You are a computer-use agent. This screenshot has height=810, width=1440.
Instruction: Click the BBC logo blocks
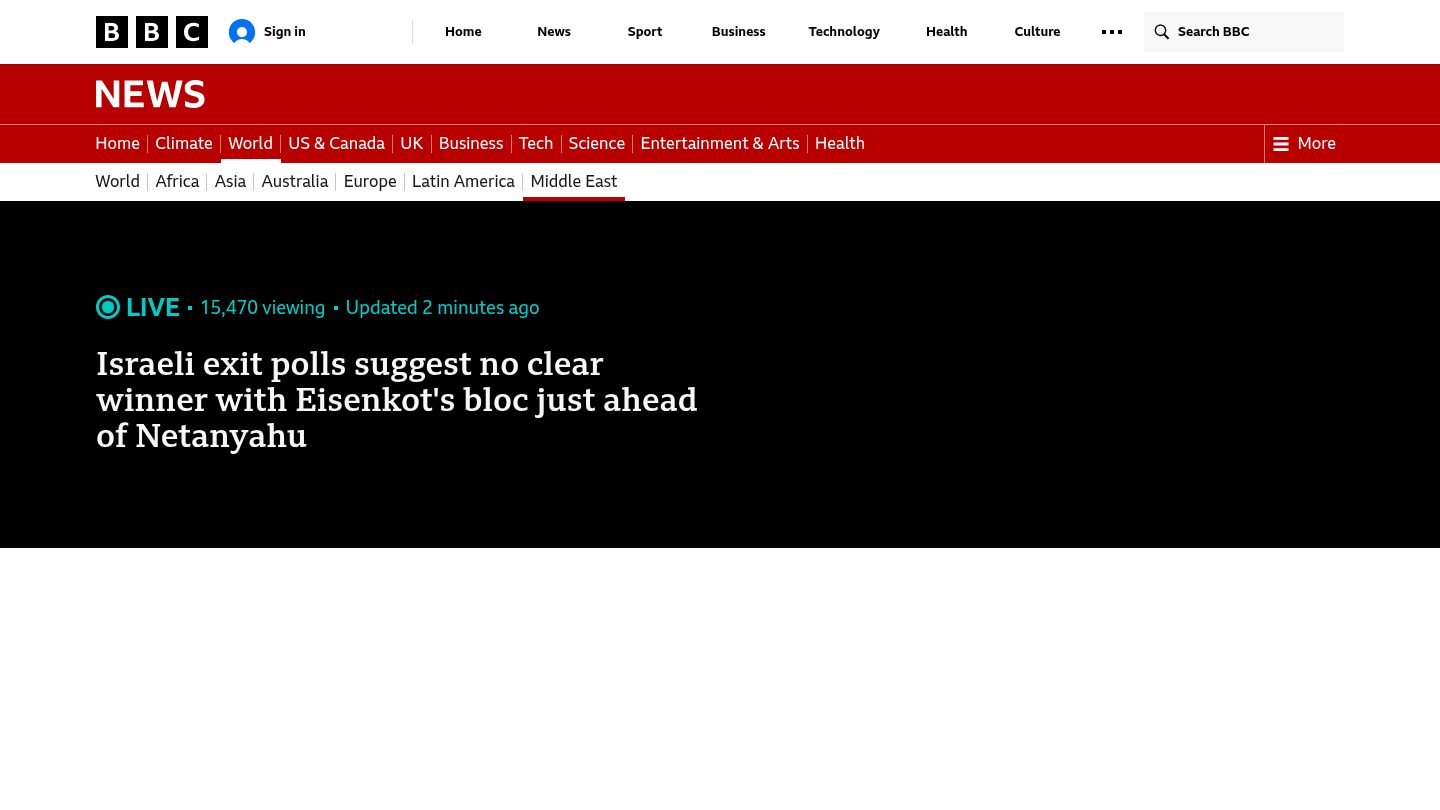coord(152,32)
